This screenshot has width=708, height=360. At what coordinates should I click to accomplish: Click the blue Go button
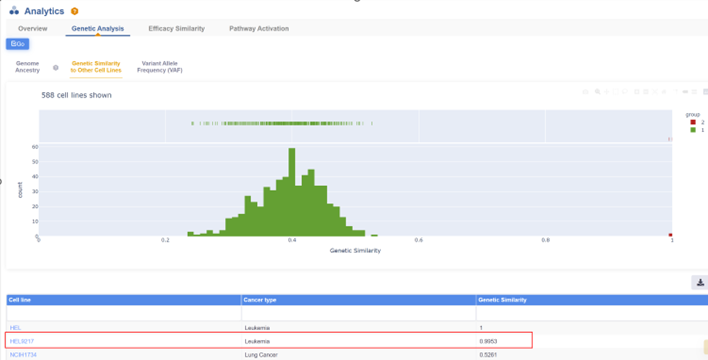(18, 44)
